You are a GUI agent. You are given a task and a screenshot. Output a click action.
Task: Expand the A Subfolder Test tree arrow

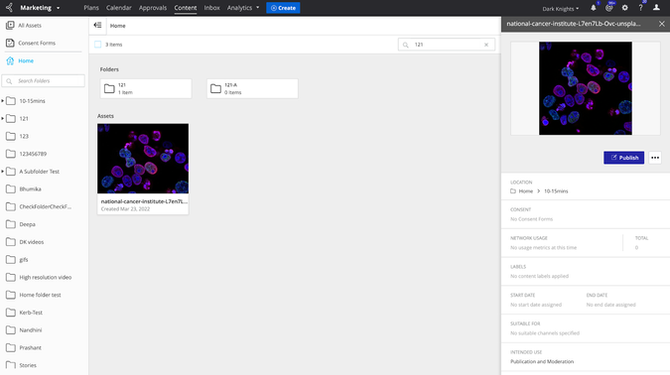tap(3, 171)
